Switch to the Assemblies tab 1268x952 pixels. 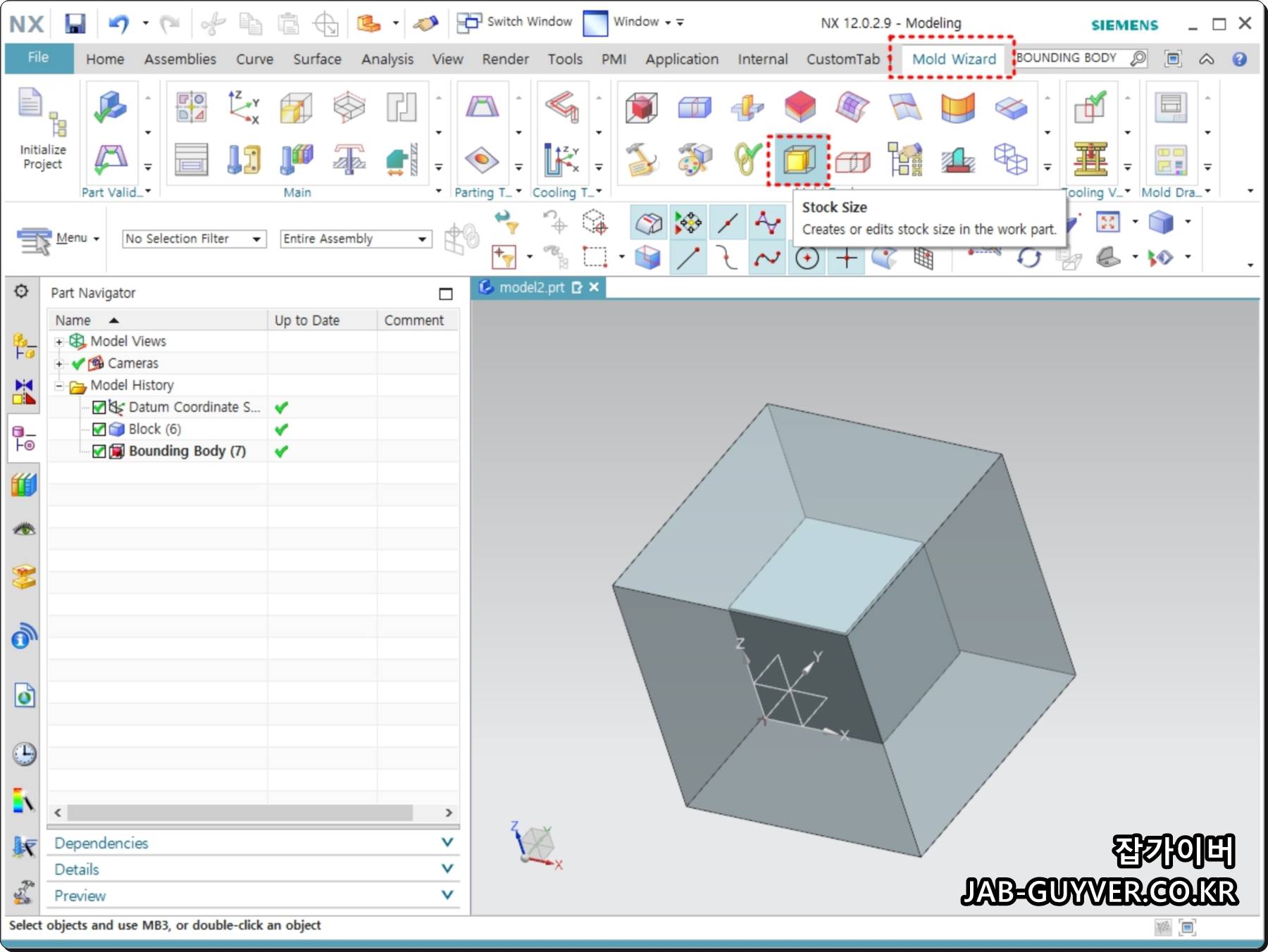(x=180, y=59)
